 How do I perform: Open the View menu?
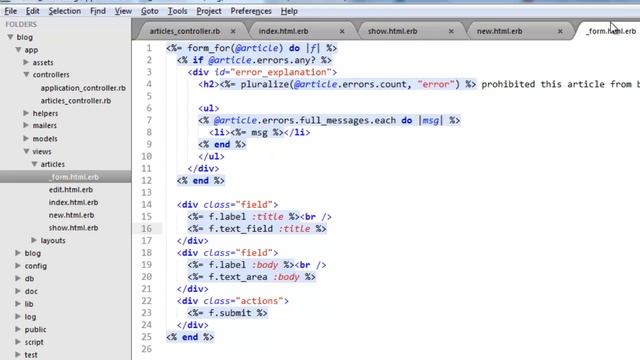click(x=123, y=11)
